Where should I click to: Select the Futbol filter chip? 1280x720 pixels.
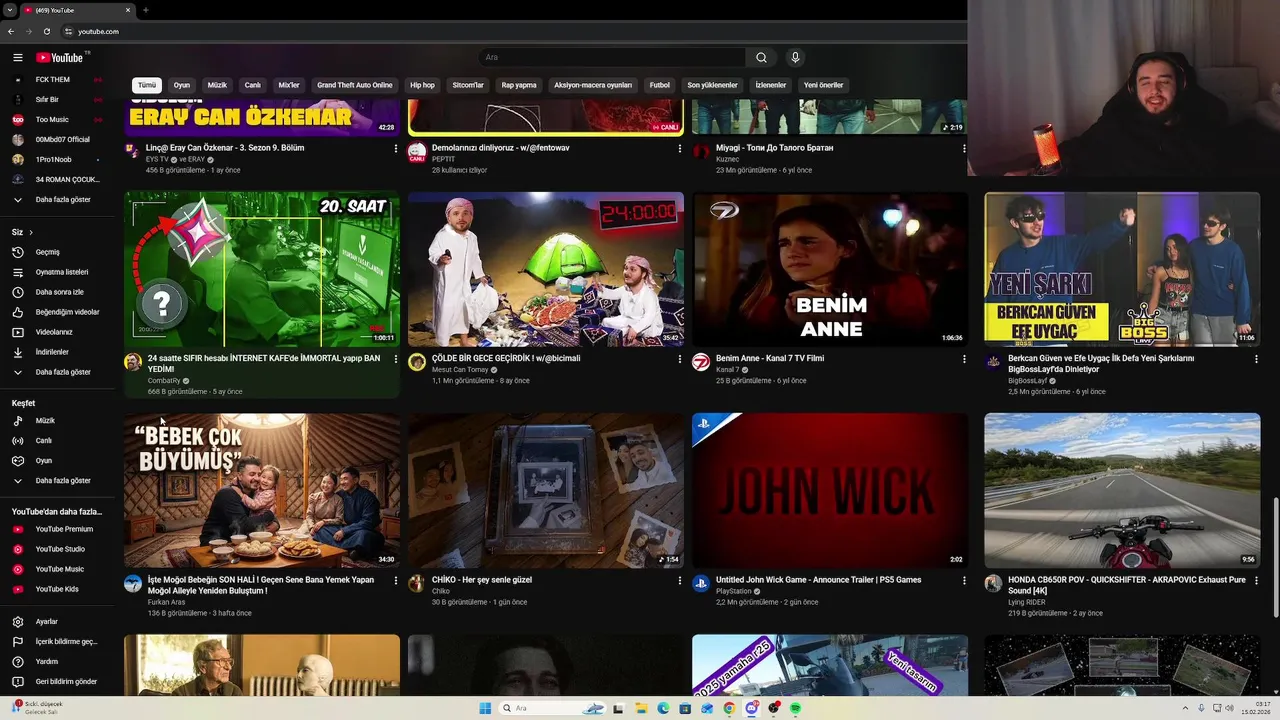(x=660, y=85)
